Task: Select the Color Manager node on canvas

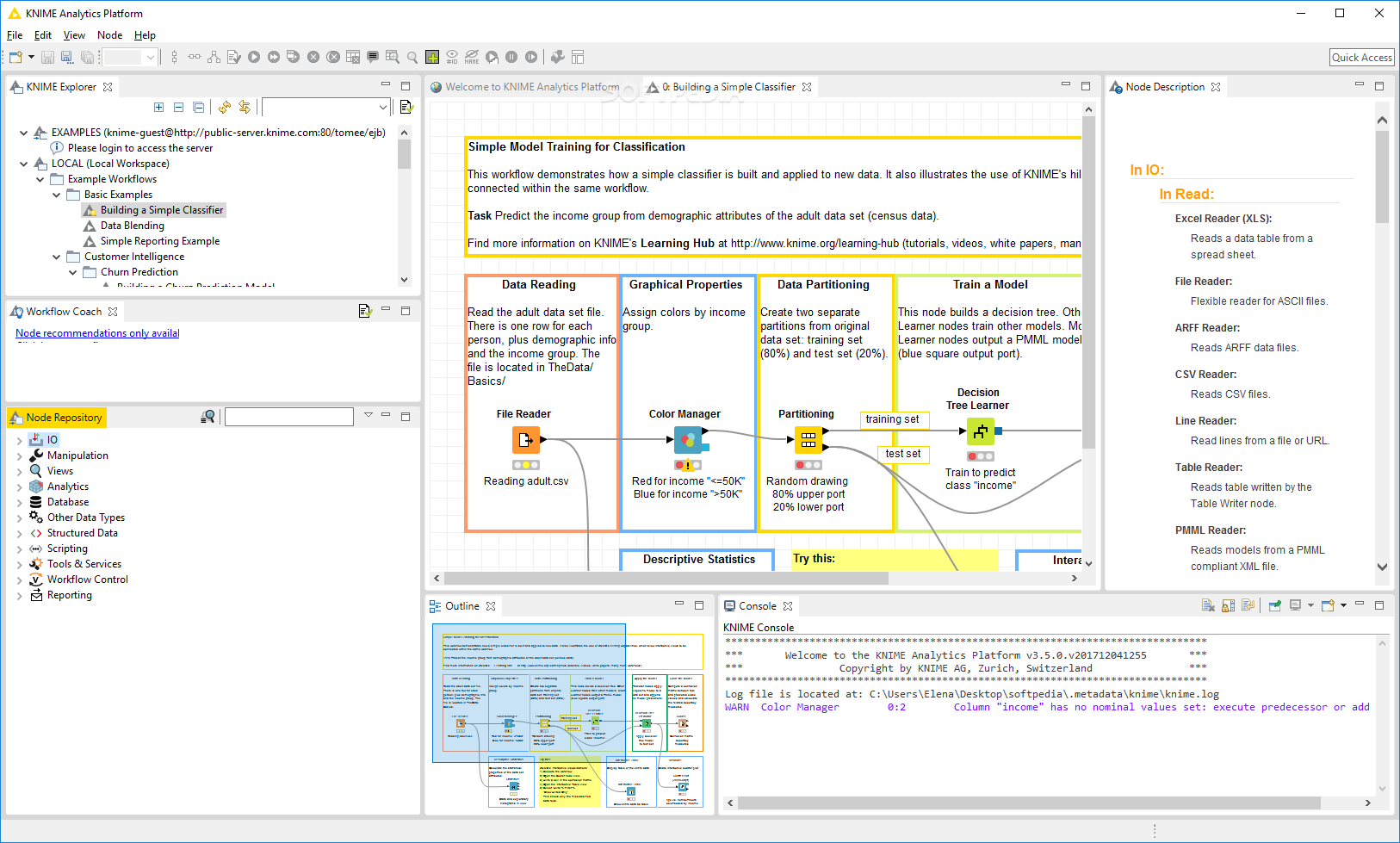Action: click(x=688, y=440)
